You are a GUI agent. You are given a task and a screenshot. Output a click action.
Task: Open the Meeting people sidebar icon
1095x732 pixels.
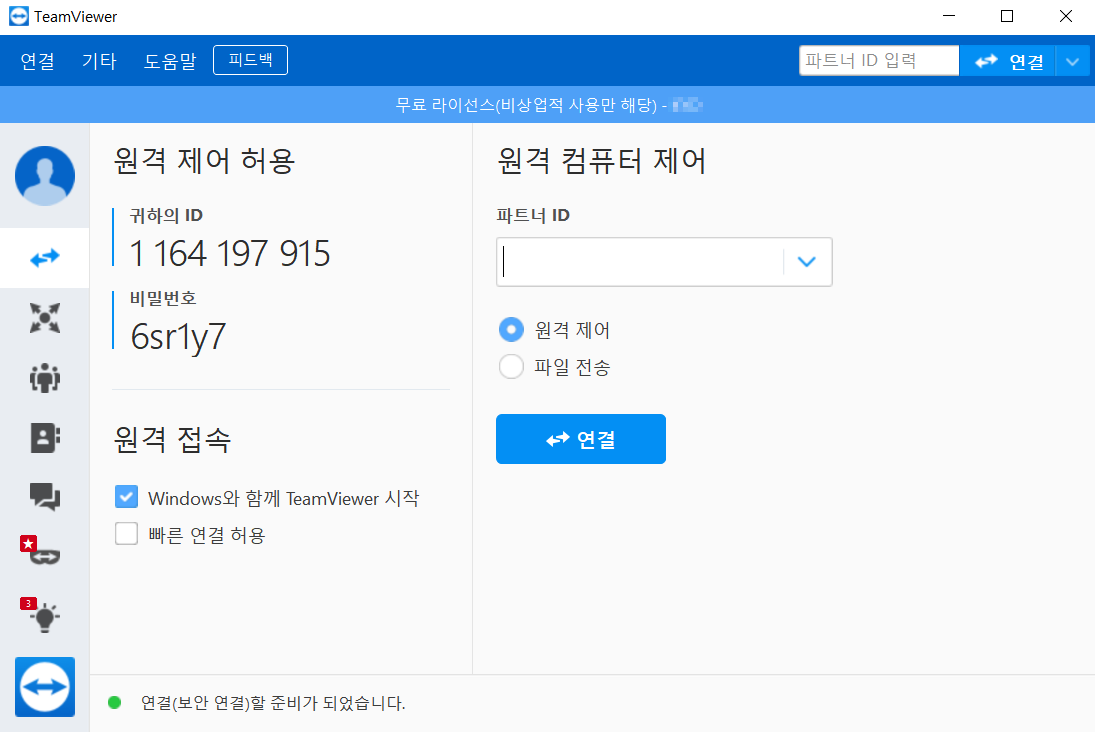[45, 378]
